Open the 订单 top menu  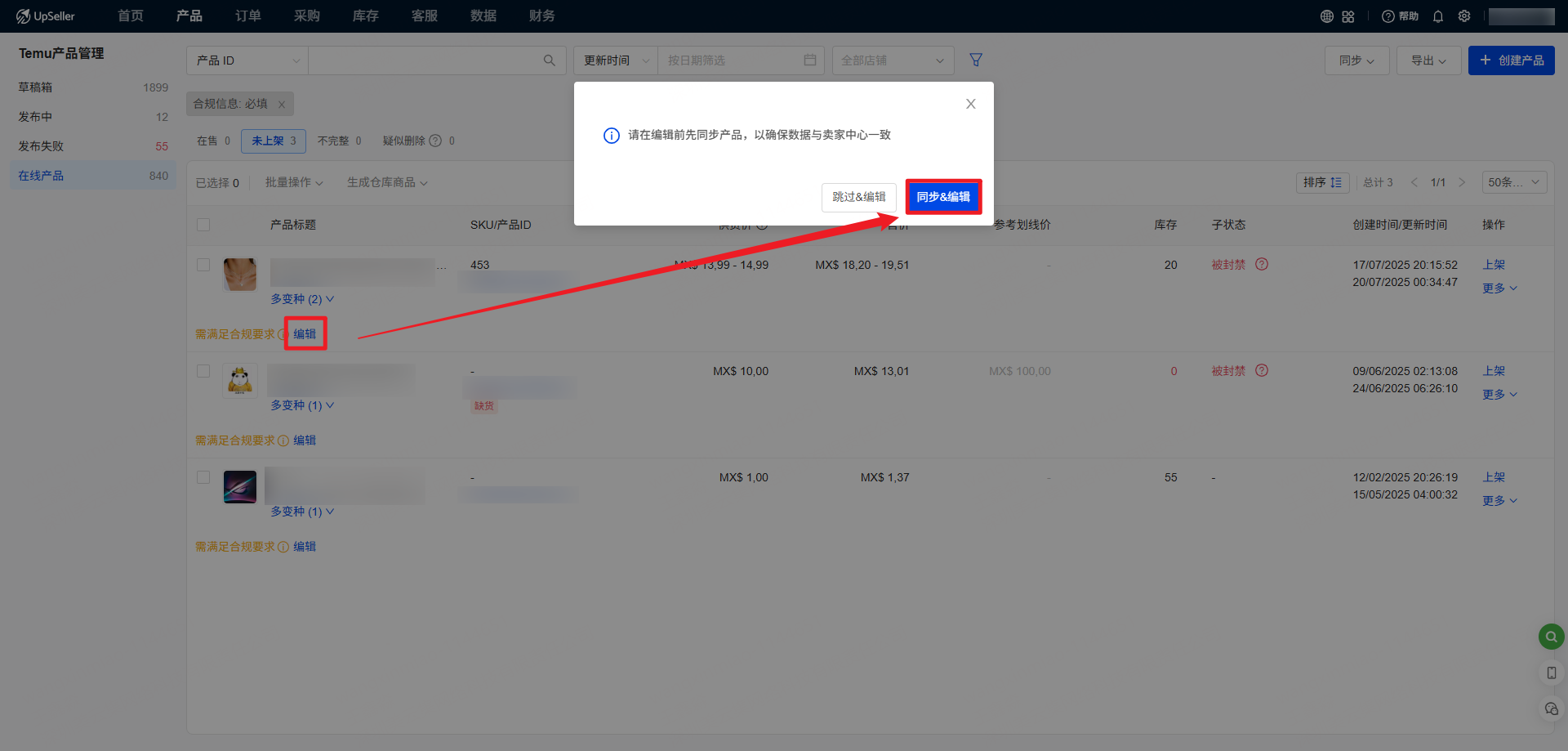247,16
